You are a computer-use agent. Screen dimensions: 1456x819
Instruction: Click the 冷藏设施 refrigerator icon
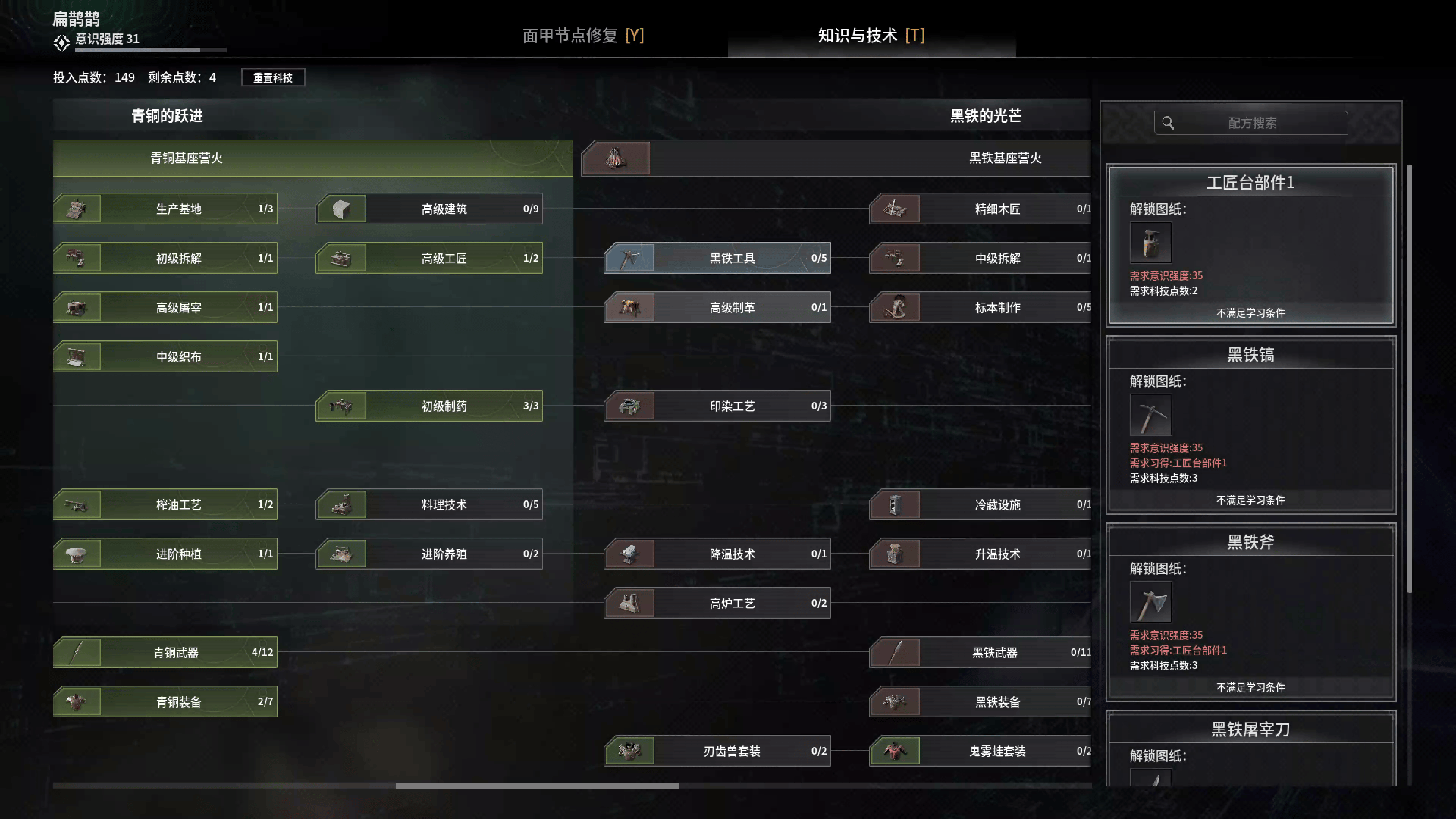click(895, 505)
